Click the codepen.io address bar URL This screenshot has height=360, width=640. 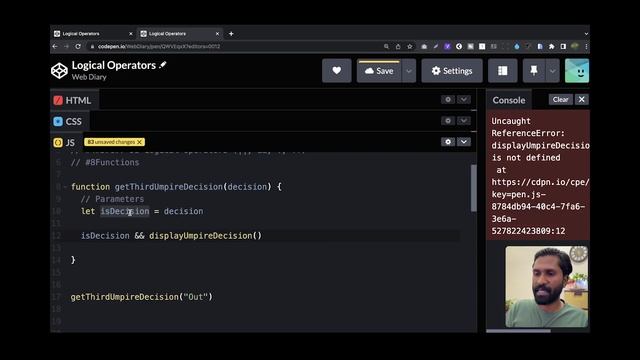click(x=159, y=47)
